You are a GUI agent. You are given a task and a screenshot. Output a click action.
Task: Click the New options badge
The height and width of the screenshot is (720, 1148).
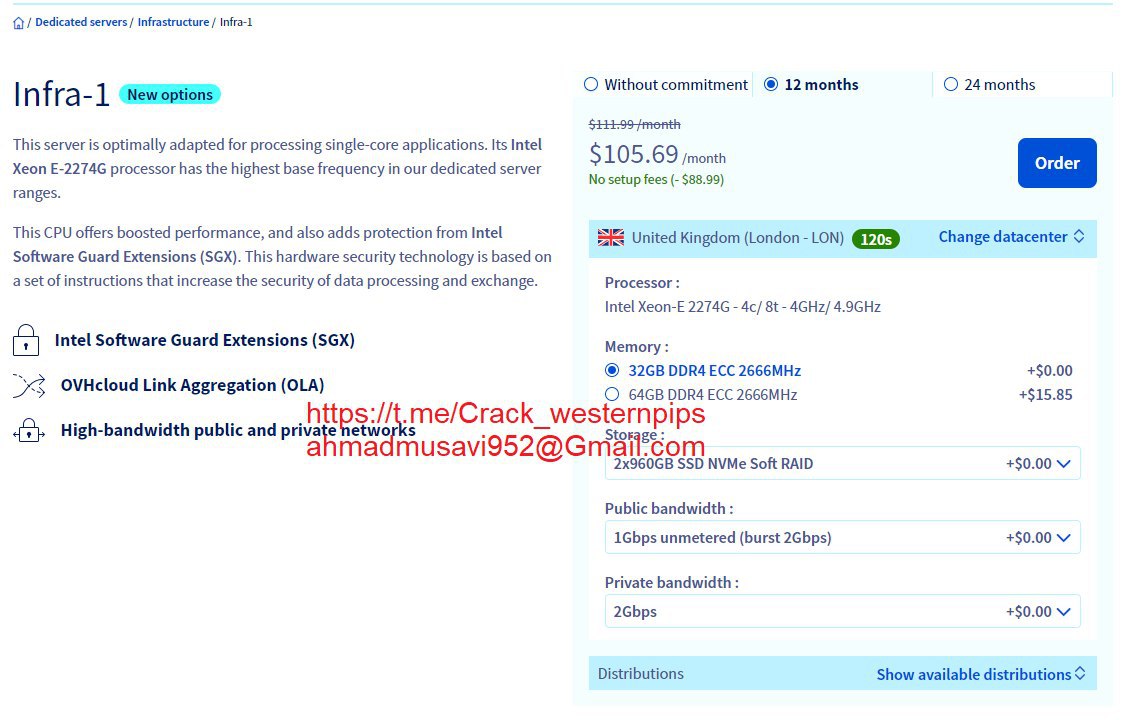(x=170, y=94)
